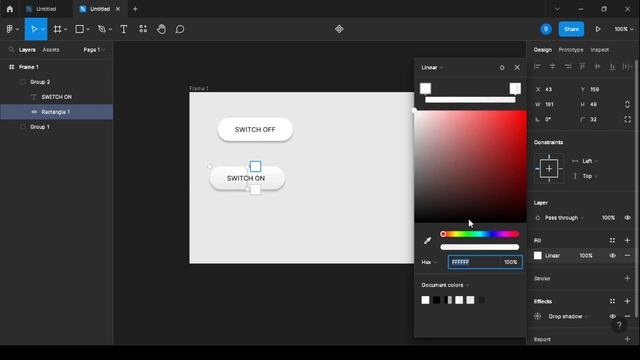This screenshot has width=640, height=360.
Task: Toggle constrain proportions for width and height
Action: pyautogui.click(x=627, y=104)
